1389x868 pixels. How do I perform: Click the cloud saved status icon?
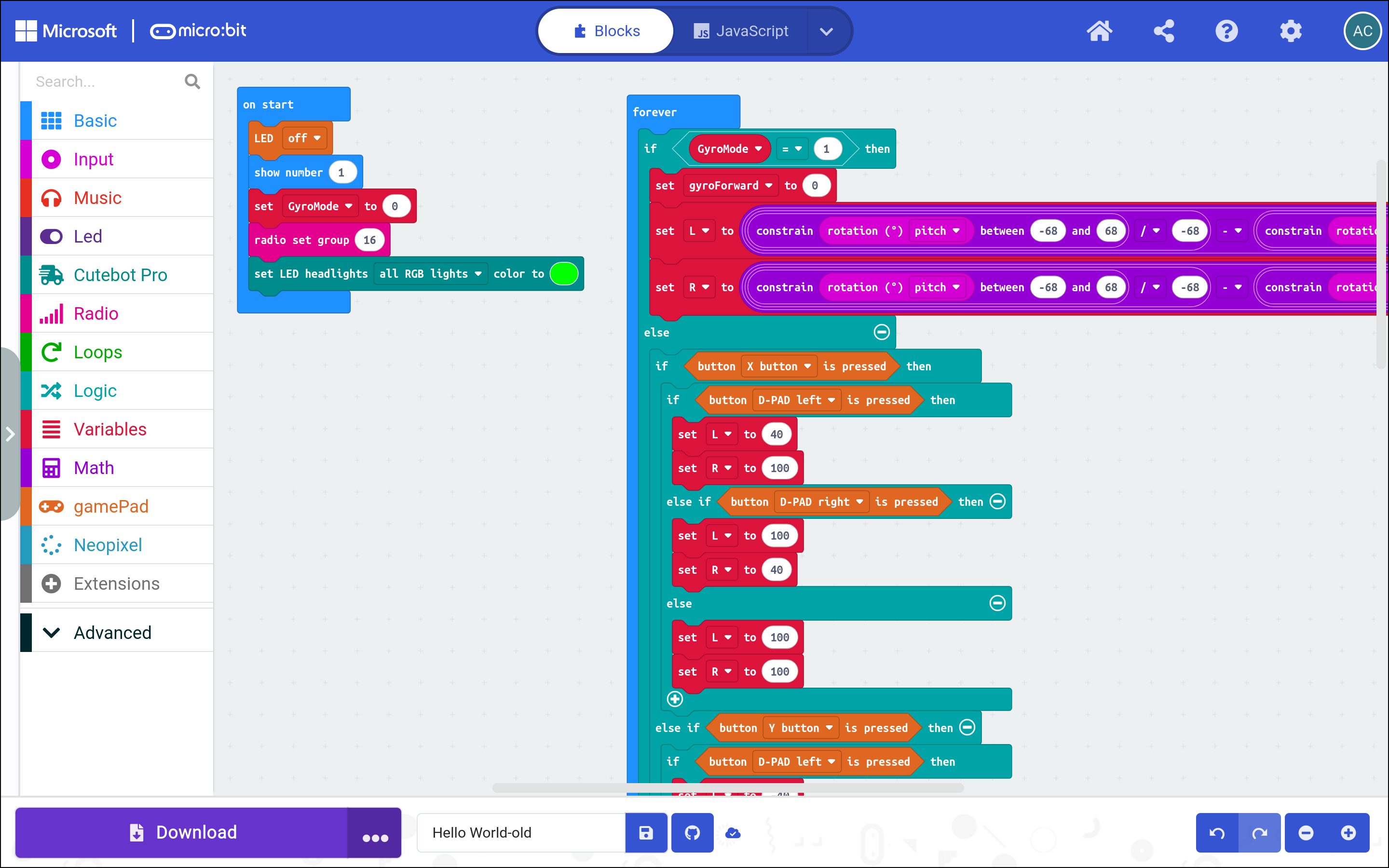733,832
